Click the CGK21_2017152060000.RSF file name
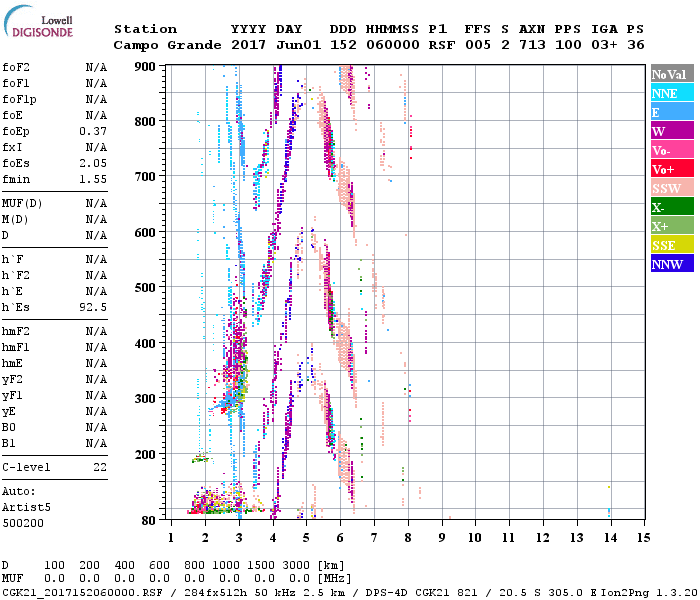The image size is (700, 600). click(82, 592)
